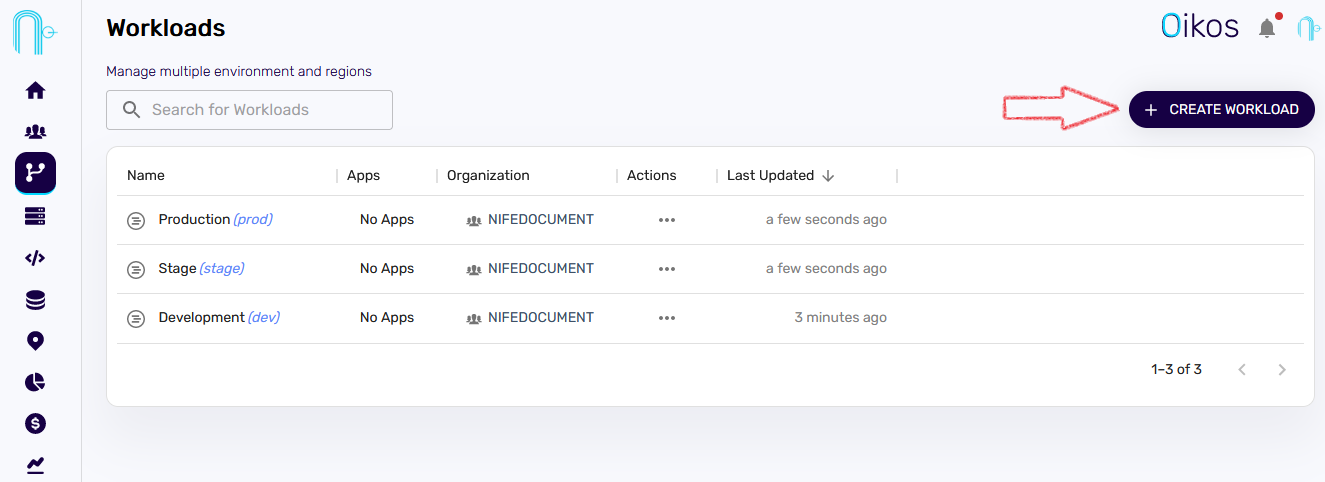
Task: Click Stage row's 'a few seconds ago'
Action: tap(827, 268)
